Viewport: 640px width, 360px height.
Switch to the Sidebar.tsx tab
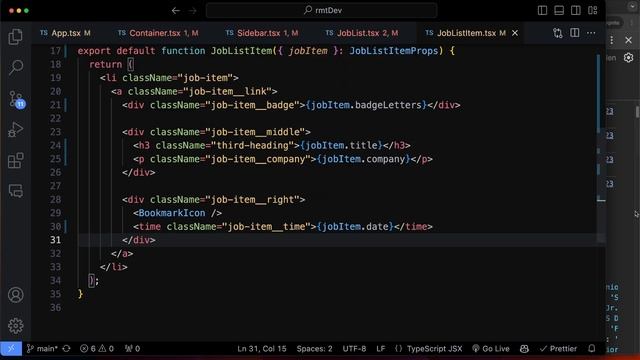[262, 33]
